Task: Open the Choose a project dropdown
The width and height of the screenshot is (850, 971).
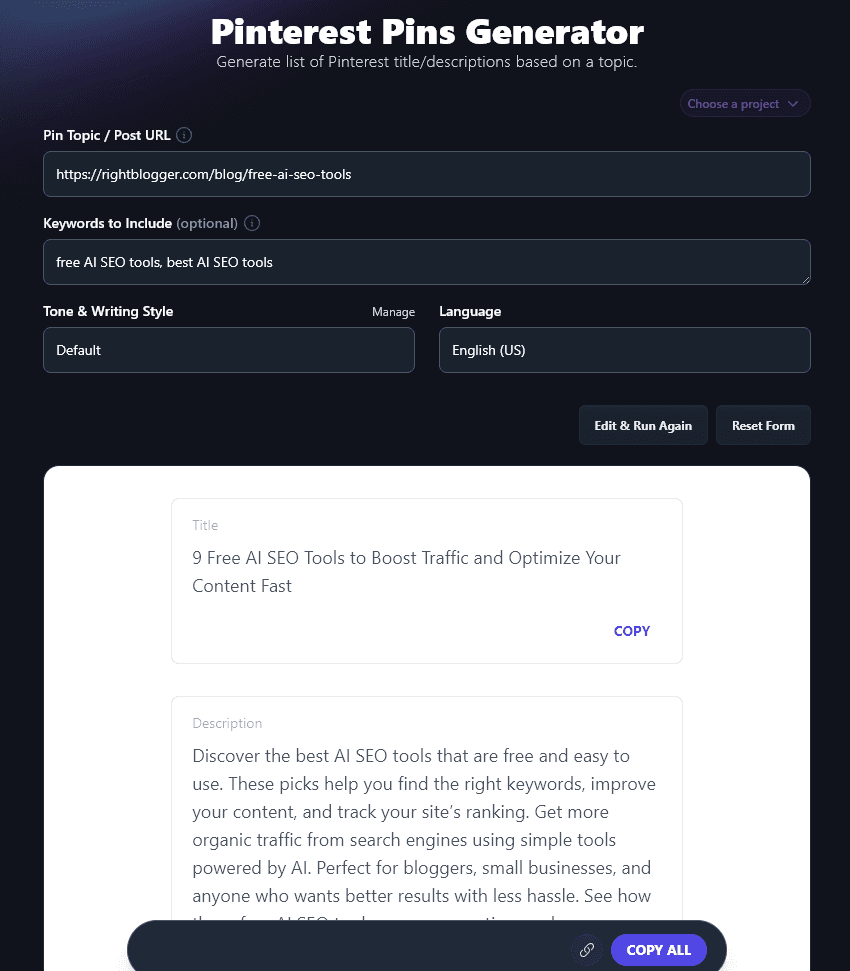Action: (x=744, y=104)
